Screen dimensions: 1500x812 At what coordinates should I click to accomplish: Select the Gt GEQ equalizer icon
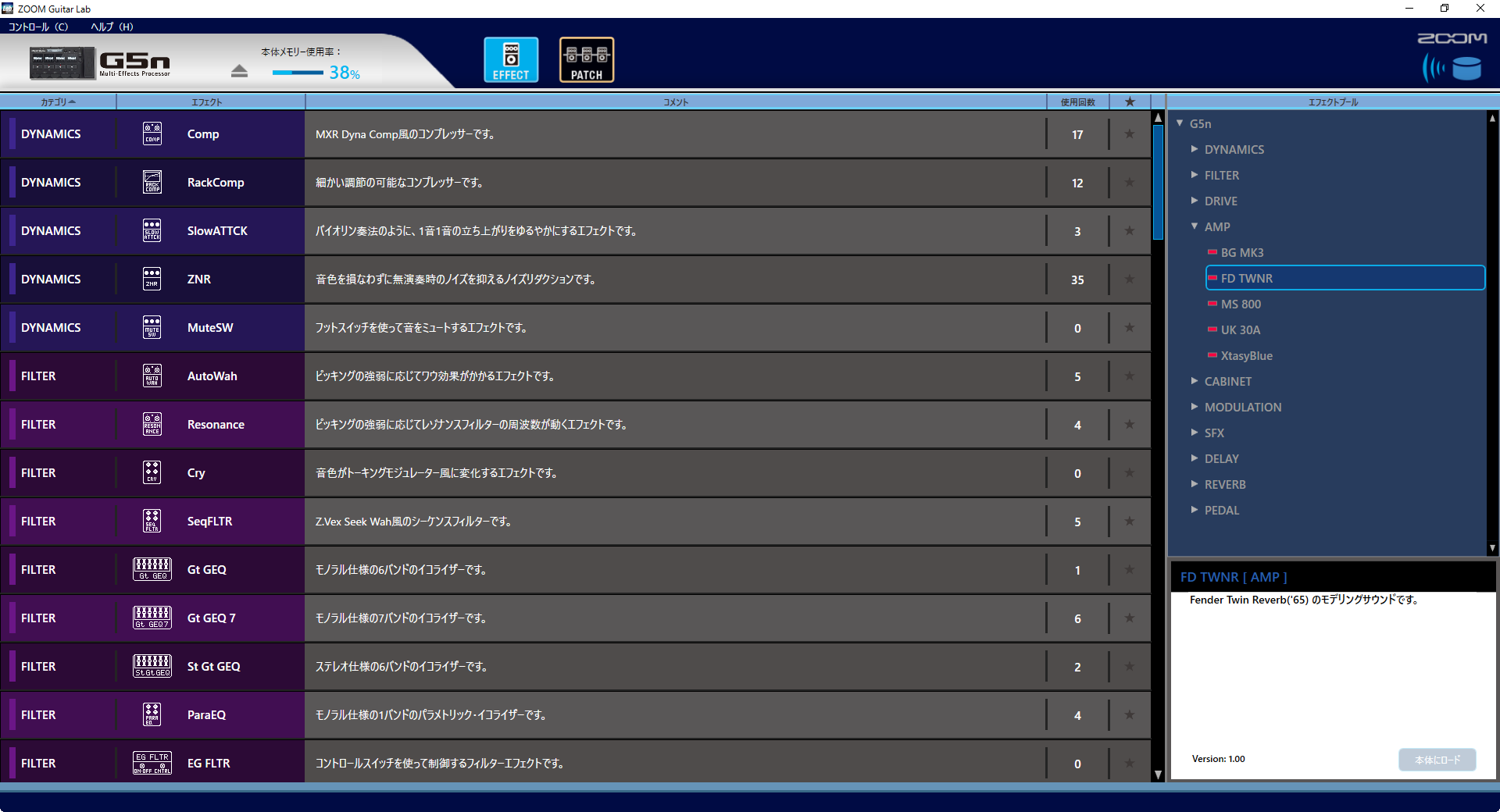tap(152, 569)
